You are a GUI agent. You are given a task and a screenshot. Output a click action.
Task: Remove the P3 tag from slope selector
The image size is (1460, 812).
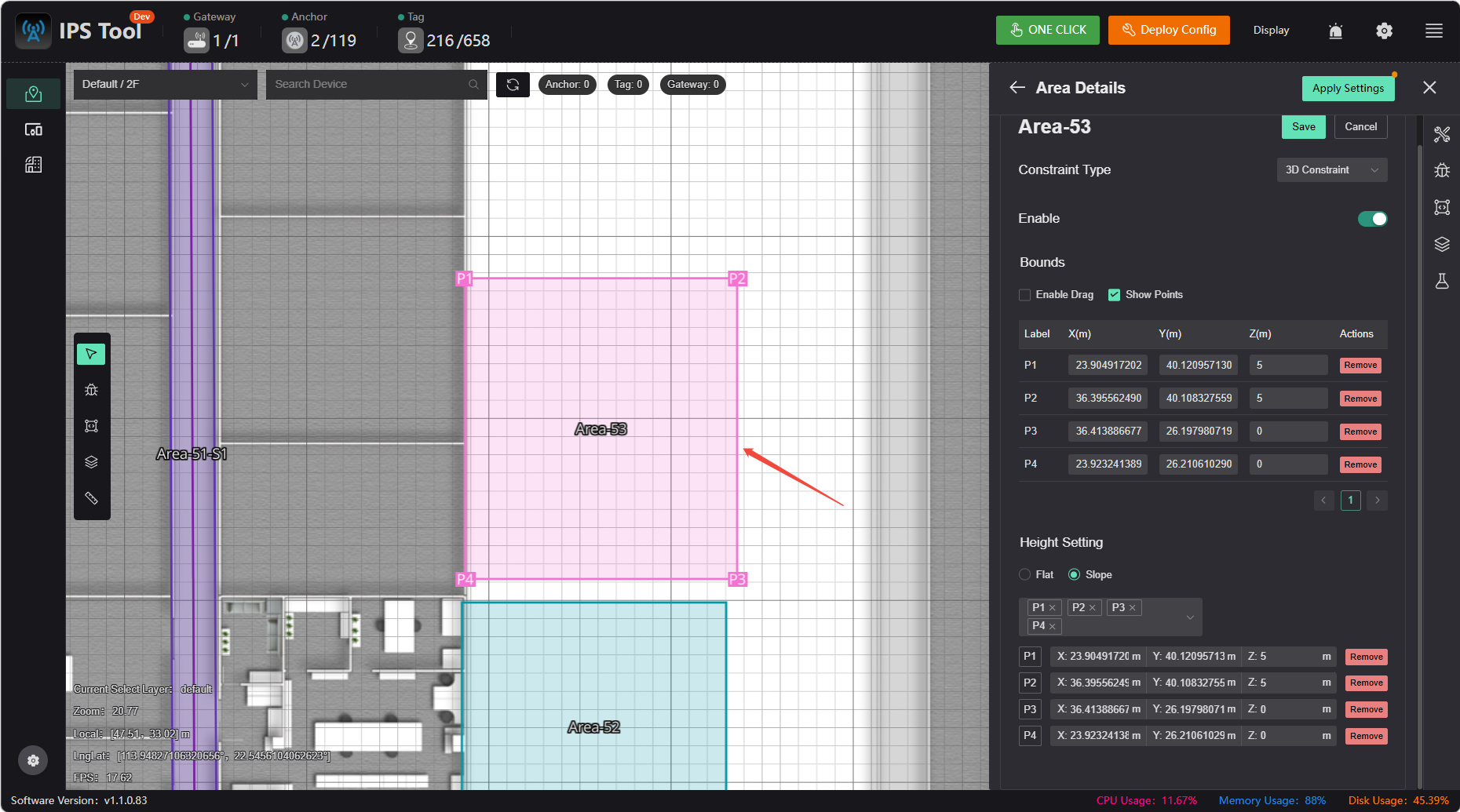1133,608
